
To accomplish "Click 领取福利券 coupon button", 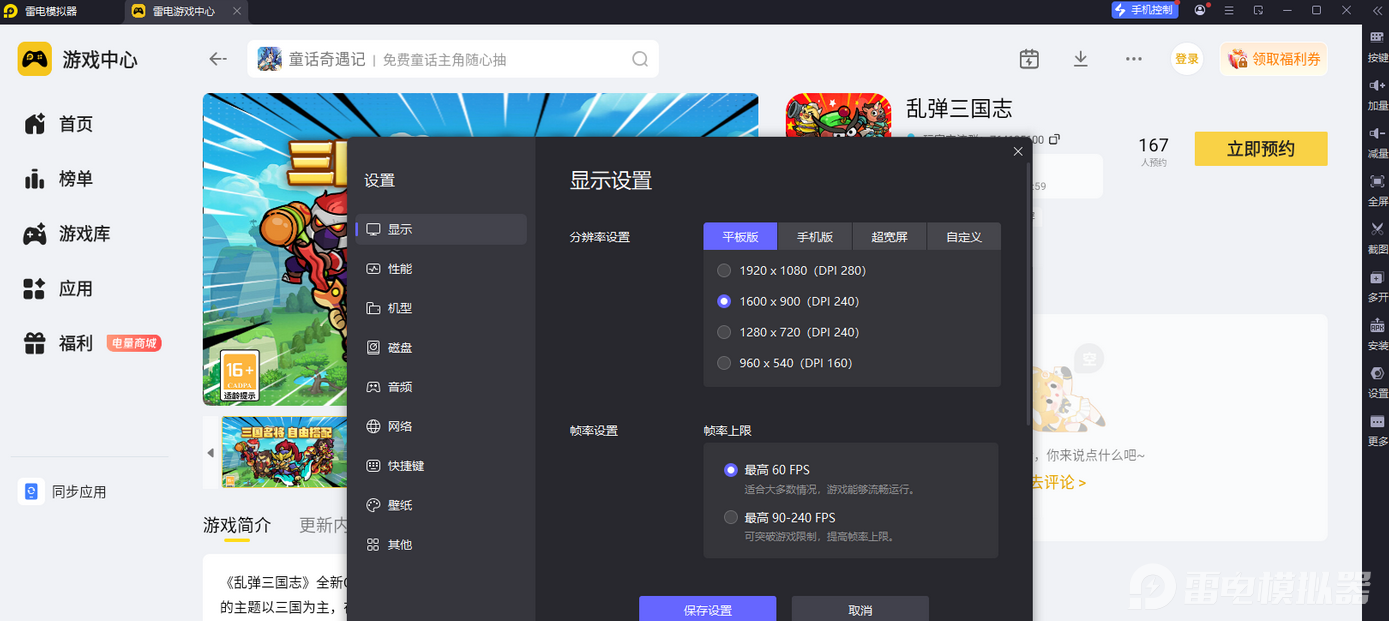I will pos(1274,59).
